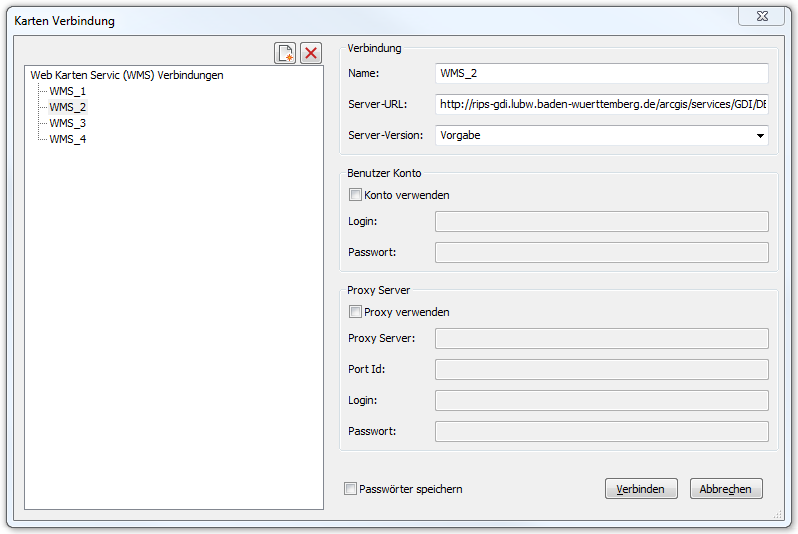
Task: Click the Benutzer Konto Passwort field
Action: pyautogui.click(x=601, y=252)
